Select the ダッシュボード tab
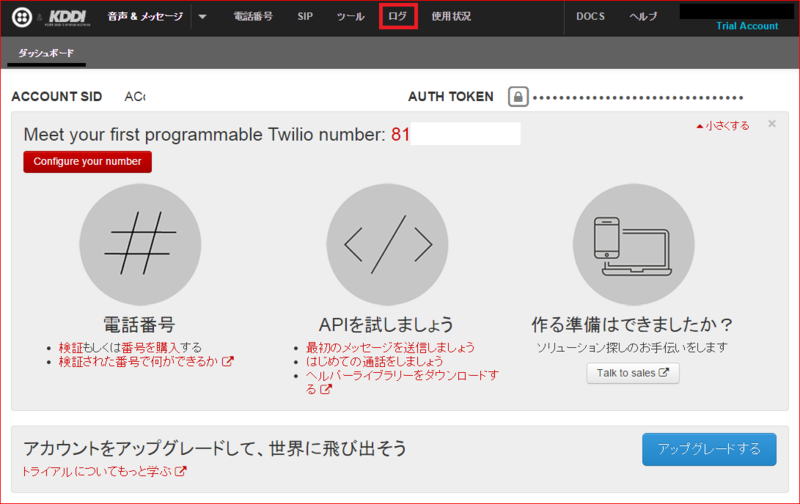Viewport: 800px width, 504px height. point(46,53)
